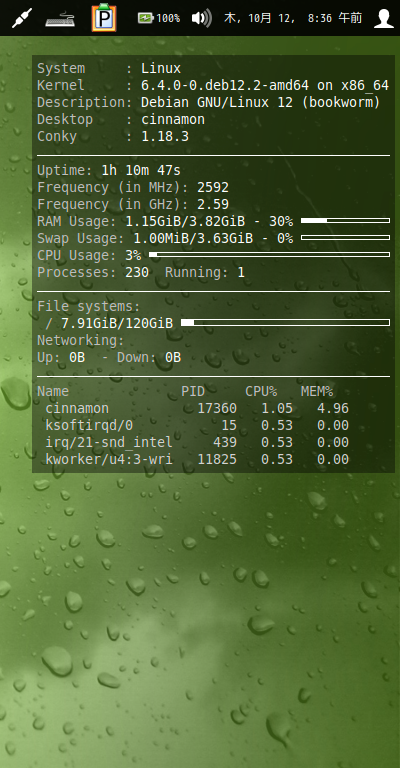Click the CPU Usage bar
The image size is (400, 768).
269,254
